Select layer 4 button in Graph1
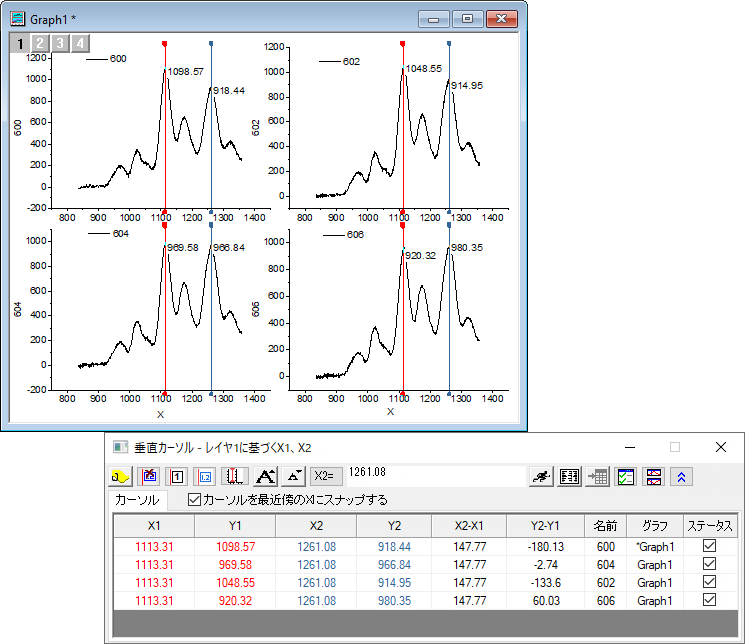This screenshot has width=745, height=644. 80,43
